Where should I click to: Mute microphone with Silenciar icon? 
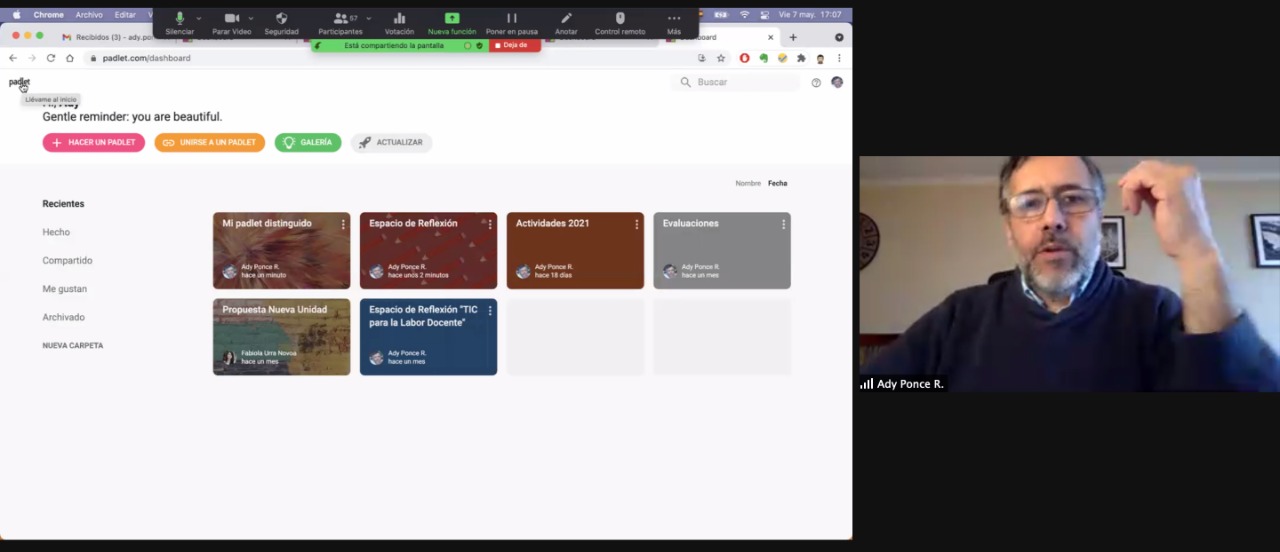tap(180, 19)
